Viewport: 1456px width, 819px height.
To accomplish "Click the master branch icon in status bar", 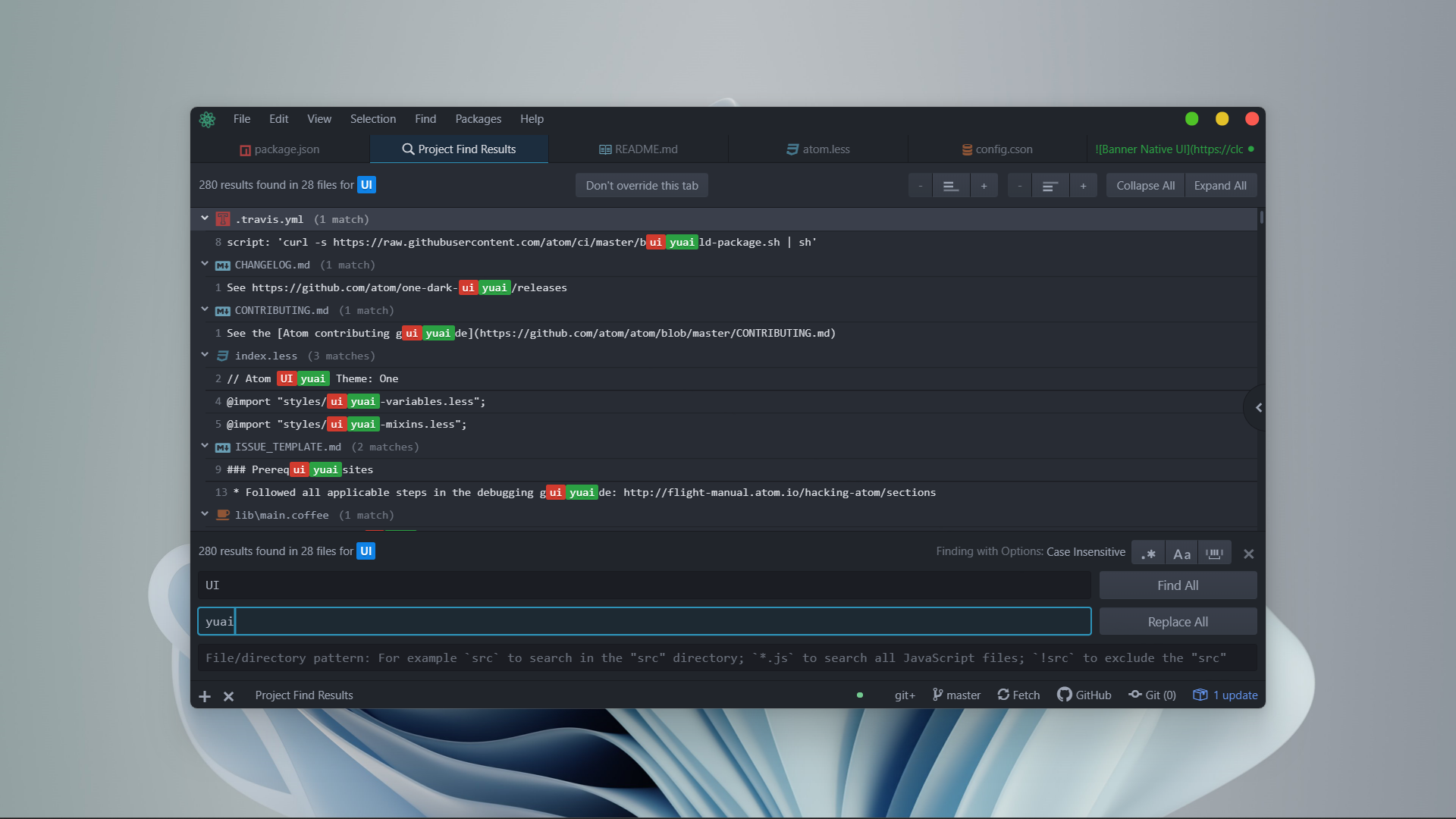I will [938, 695].
